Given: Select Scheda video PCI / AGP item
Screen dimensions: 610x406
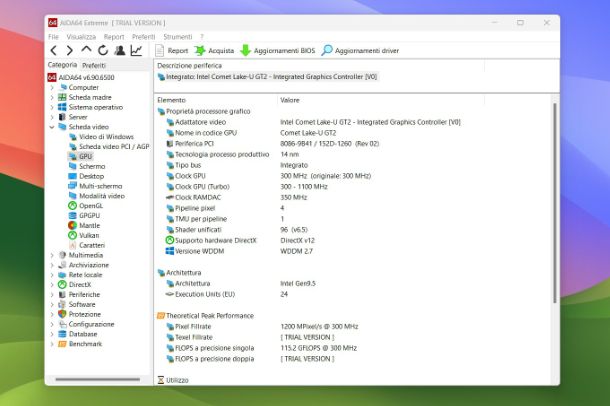Looking at the screenshot, I should [109, 147].
